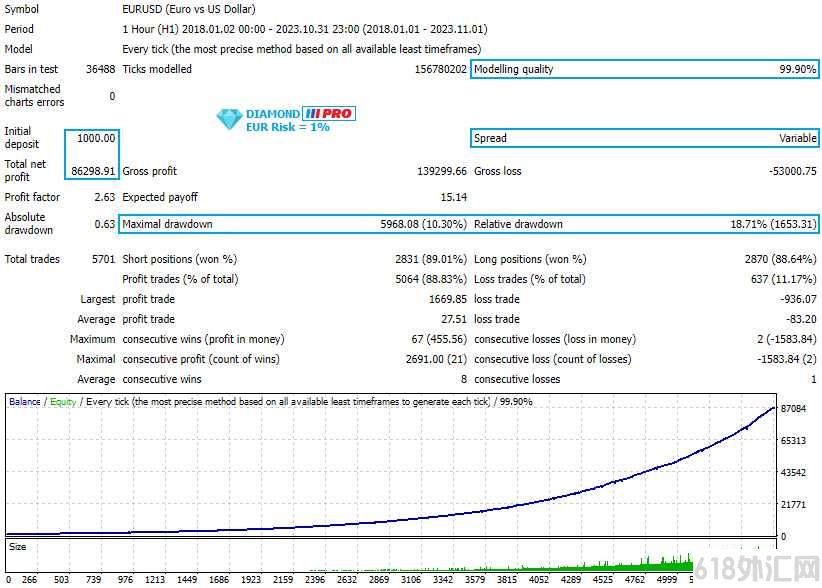This screenshot has width=822, height=588.
Task: Click the DIAMOND III PRO label
Action: (301, 113)
